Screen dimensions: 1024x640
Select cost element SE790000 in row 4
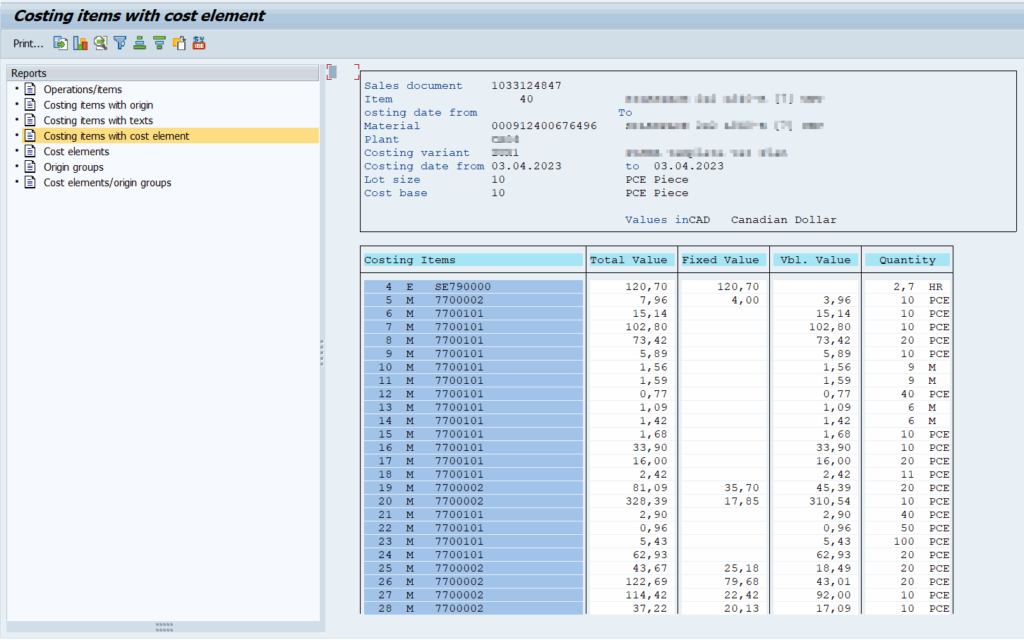(462, 287)
